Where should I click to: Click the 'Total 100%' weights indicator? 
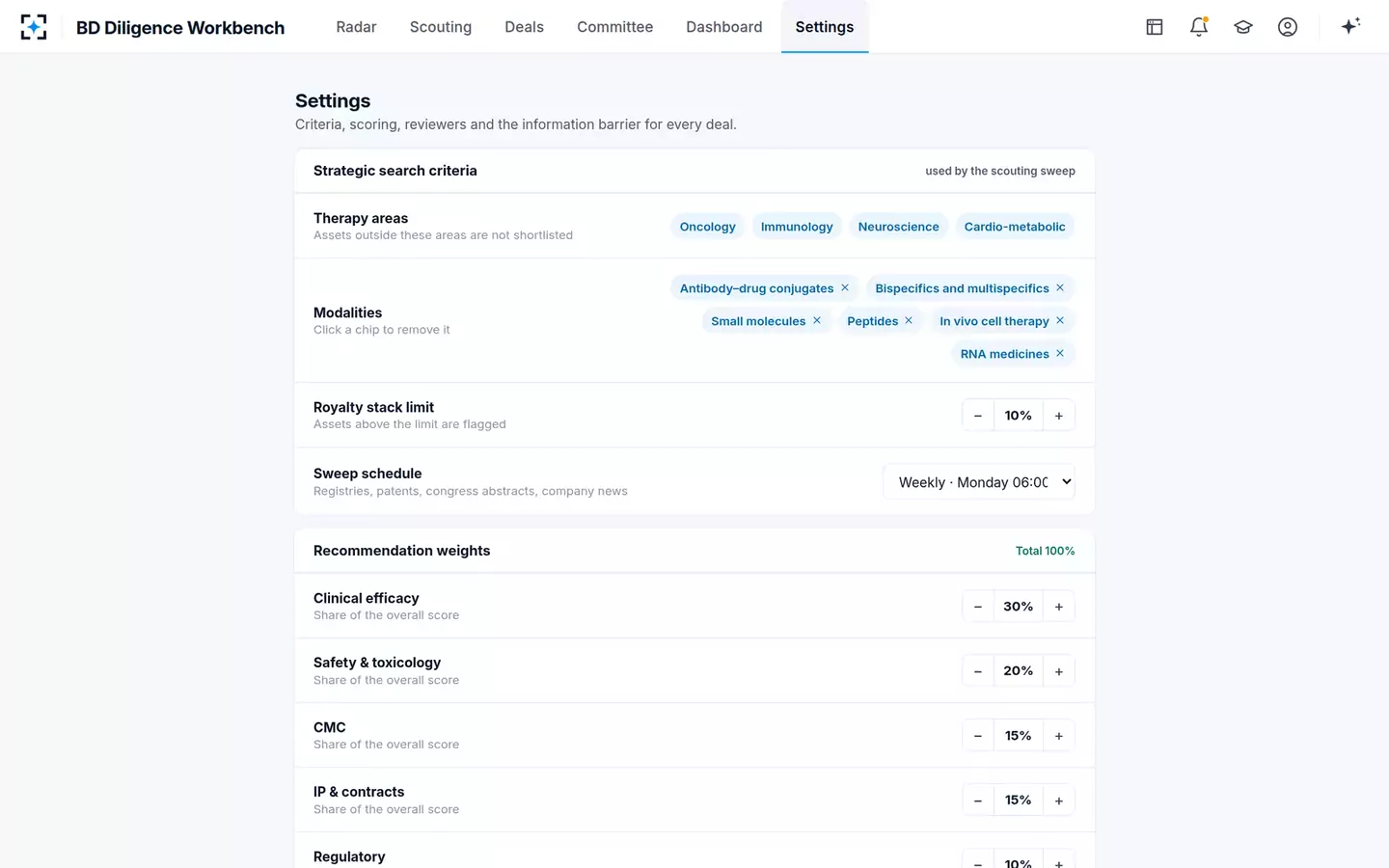pyautogui.click(x=1045, y=551)
